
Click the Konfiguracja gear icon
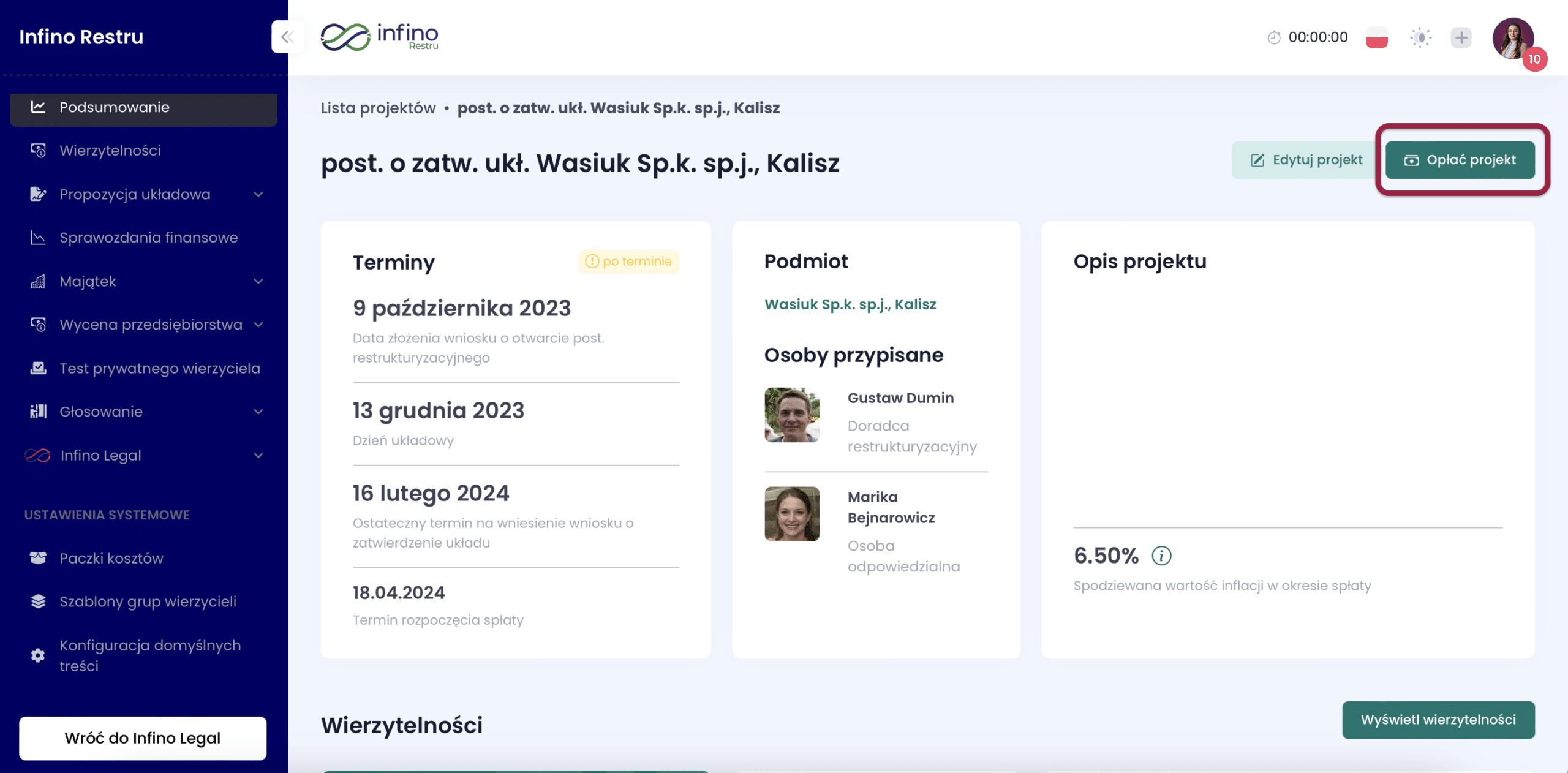pyautogui.click(x=38, y=655)
